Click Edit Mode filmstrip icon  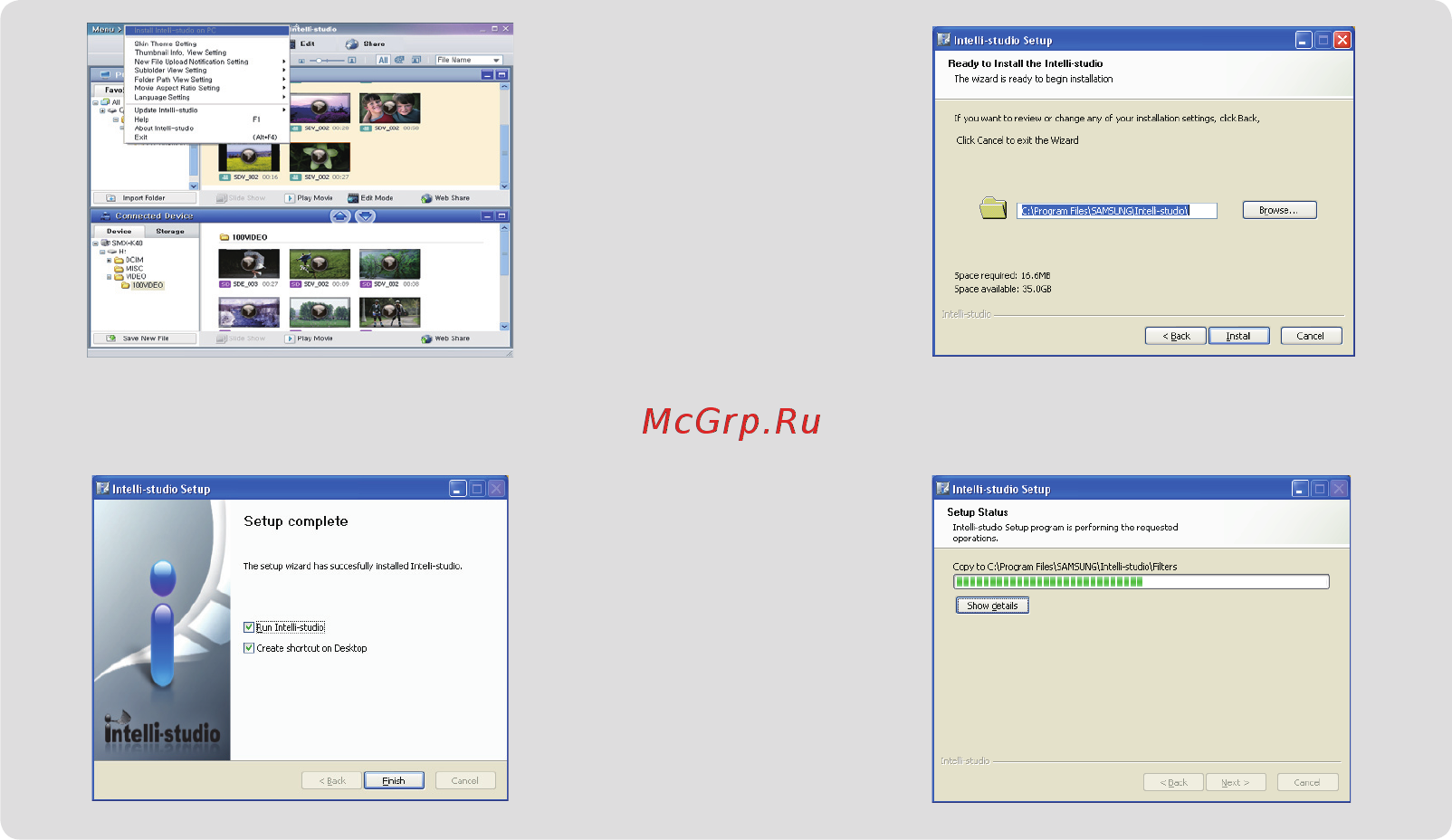click(x=353, y=197)
